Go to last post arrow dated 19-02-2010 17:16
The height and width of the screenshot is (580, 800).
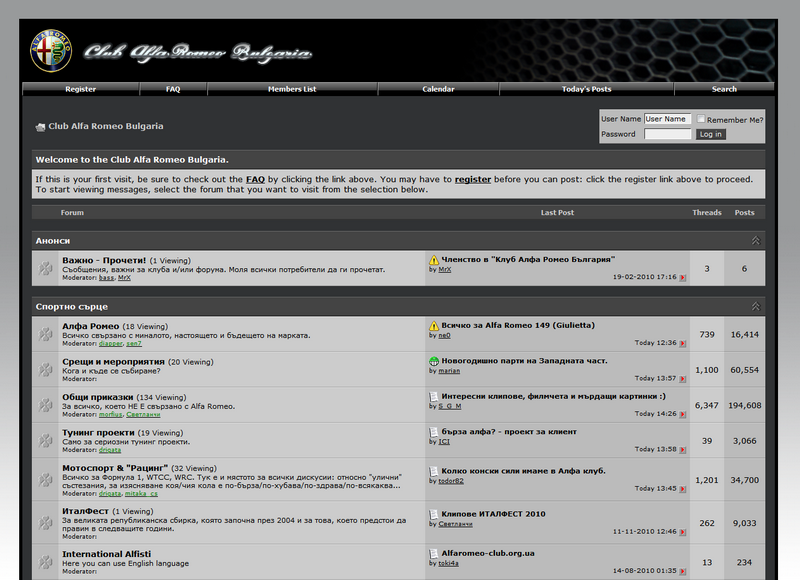683,278
